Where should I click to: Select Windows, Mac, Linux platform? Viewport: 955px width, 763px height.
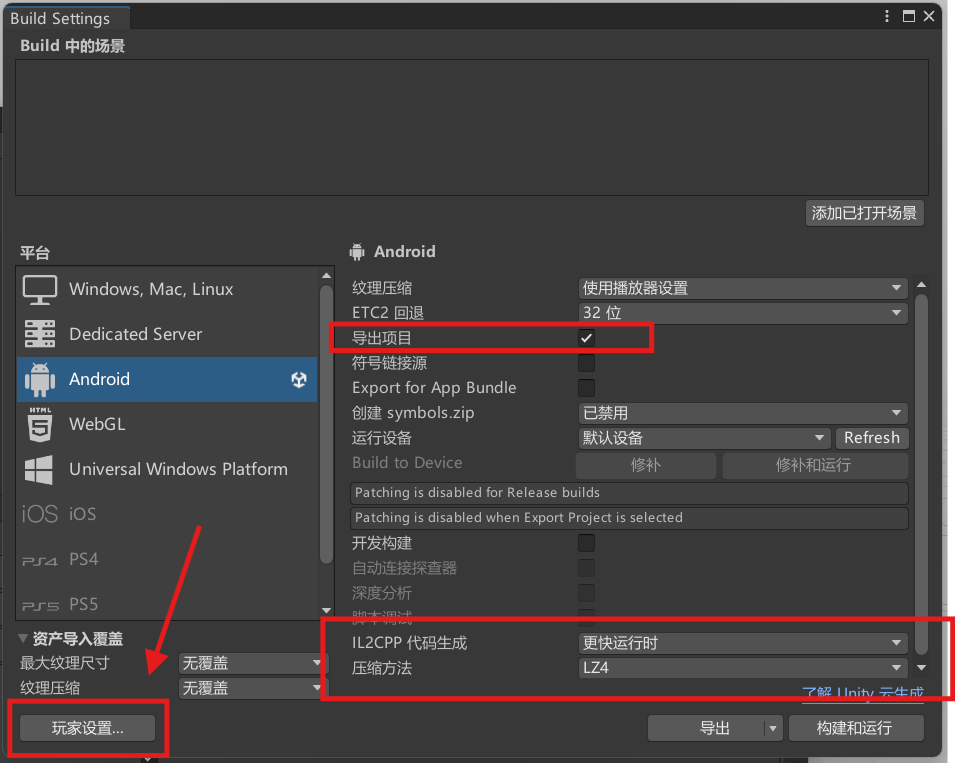click(x=167, y=289)
